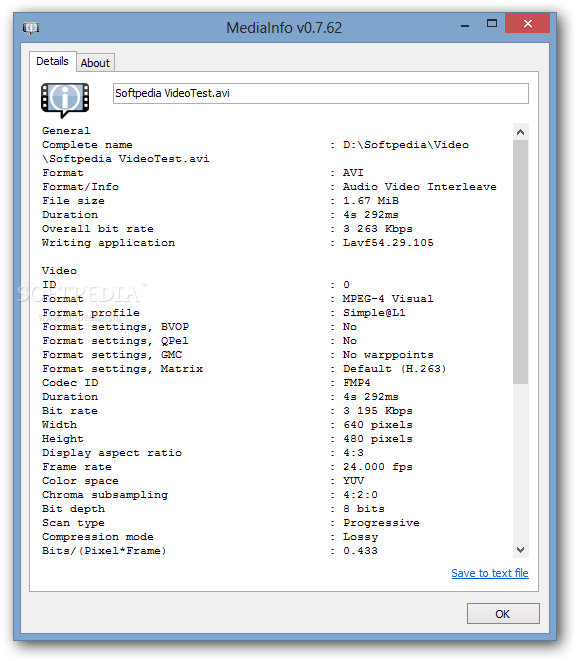577x661 pixels.
Task: Click the 'No warppoints' GMC value
Action: tap(388, 355)
